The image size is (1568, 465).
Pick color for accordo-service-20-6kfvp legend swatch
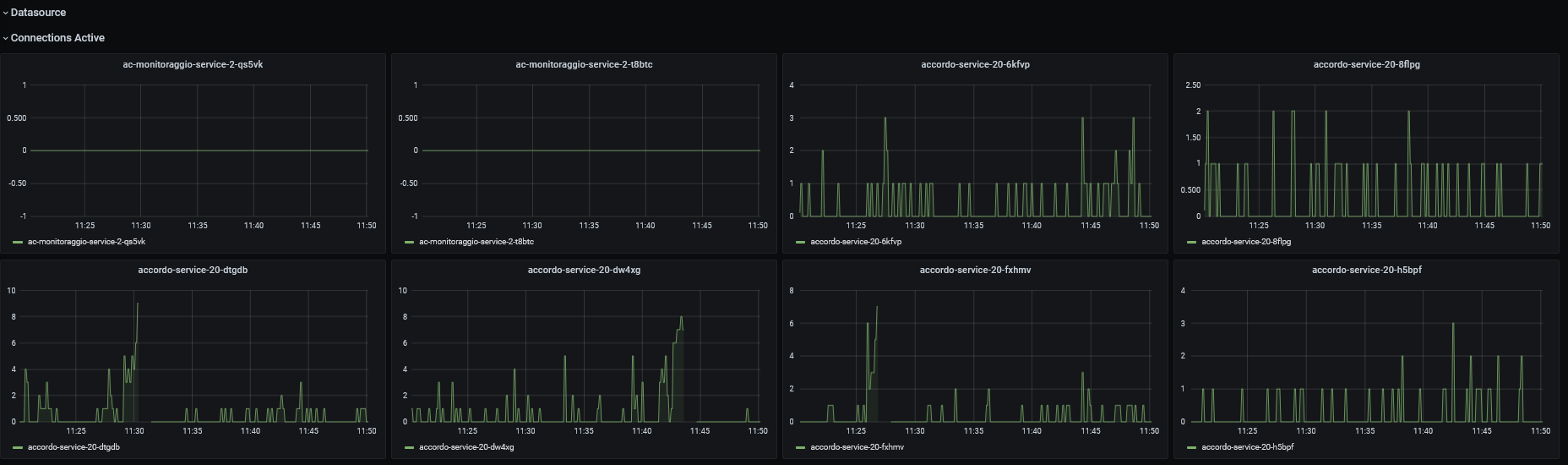(x=800, y=243)
